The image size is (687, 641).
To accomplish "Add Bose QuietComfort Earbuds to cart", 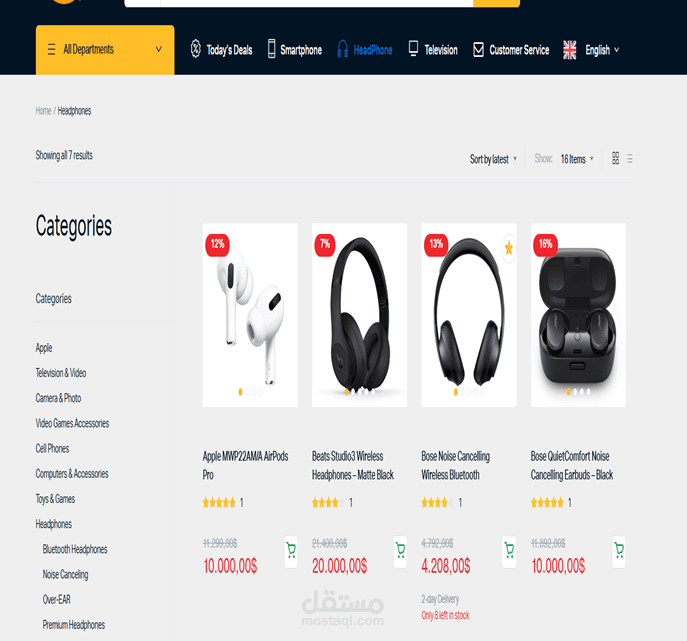I will tap(619, 552).
